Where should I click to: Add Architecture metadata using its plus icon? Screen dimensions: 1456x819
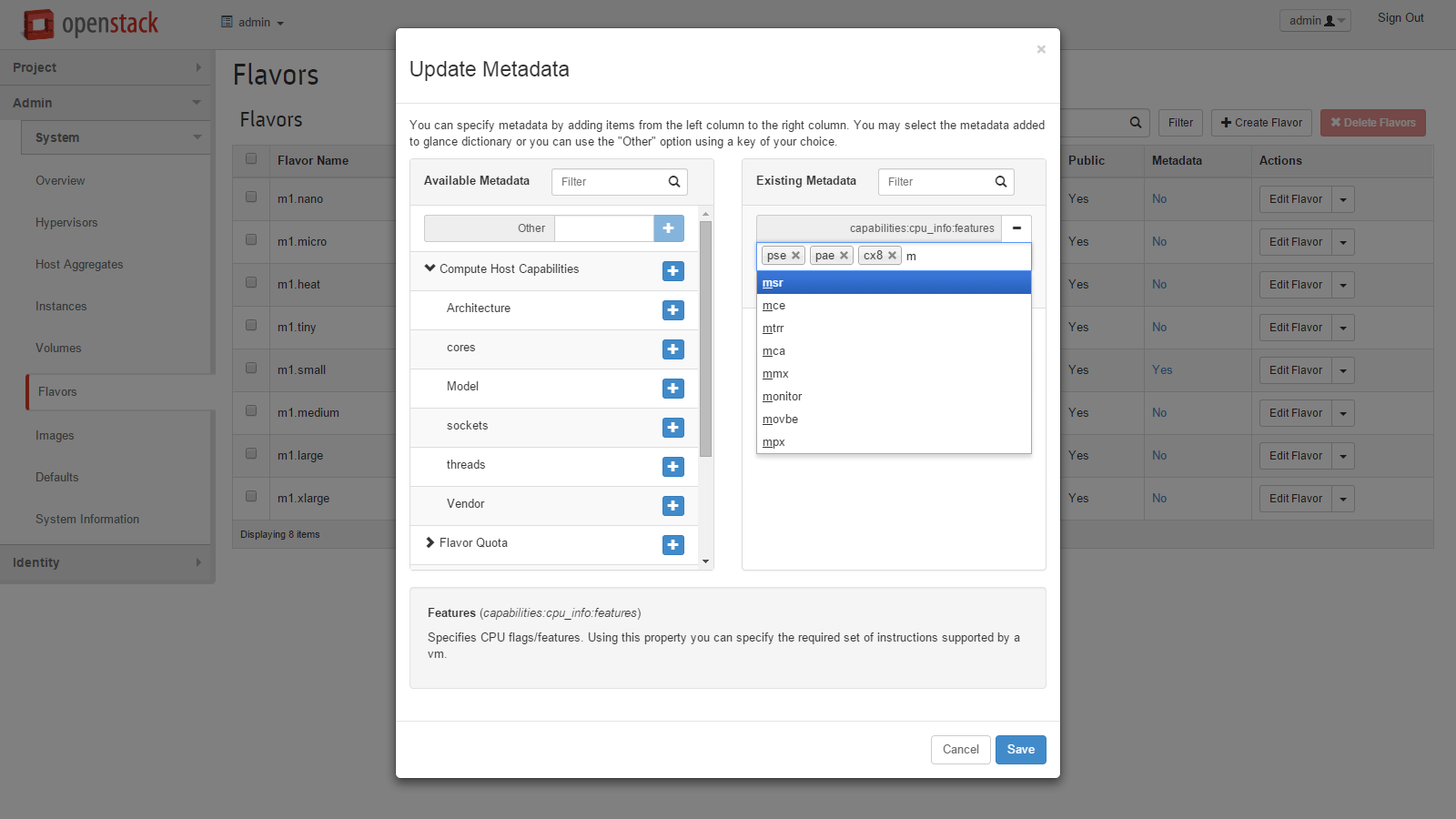672,309
